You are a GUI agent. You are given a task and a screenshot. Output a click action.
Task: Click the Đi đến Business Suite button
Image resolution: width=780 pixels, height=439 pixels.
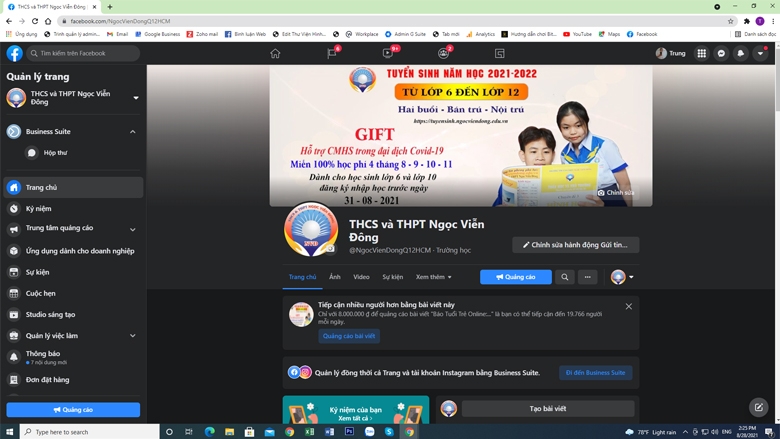(595, 372)
